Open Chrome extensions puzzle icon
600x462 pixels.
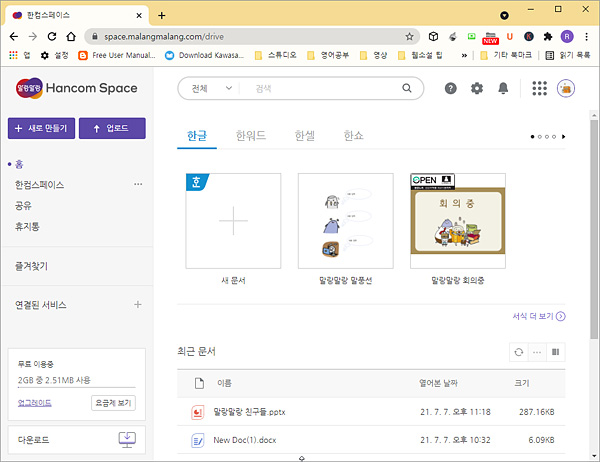click(x=548, y=36)
